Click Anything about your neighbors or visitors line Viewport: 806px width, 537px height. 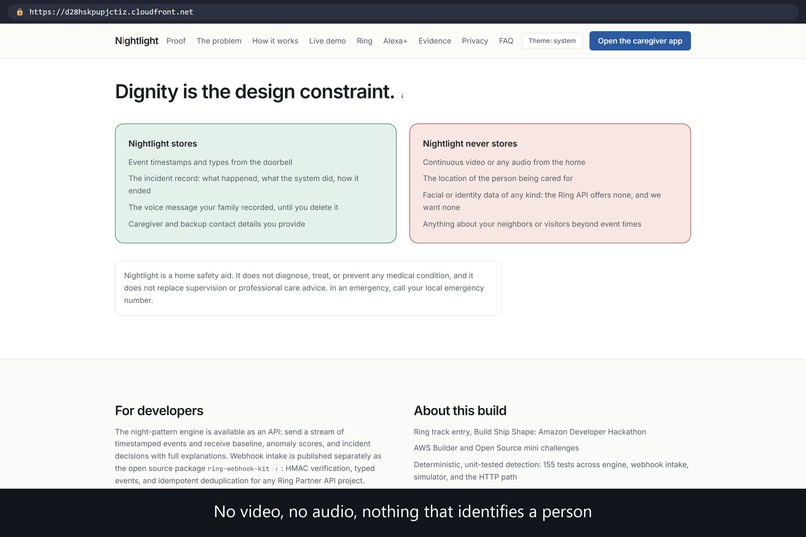point(532,224)
